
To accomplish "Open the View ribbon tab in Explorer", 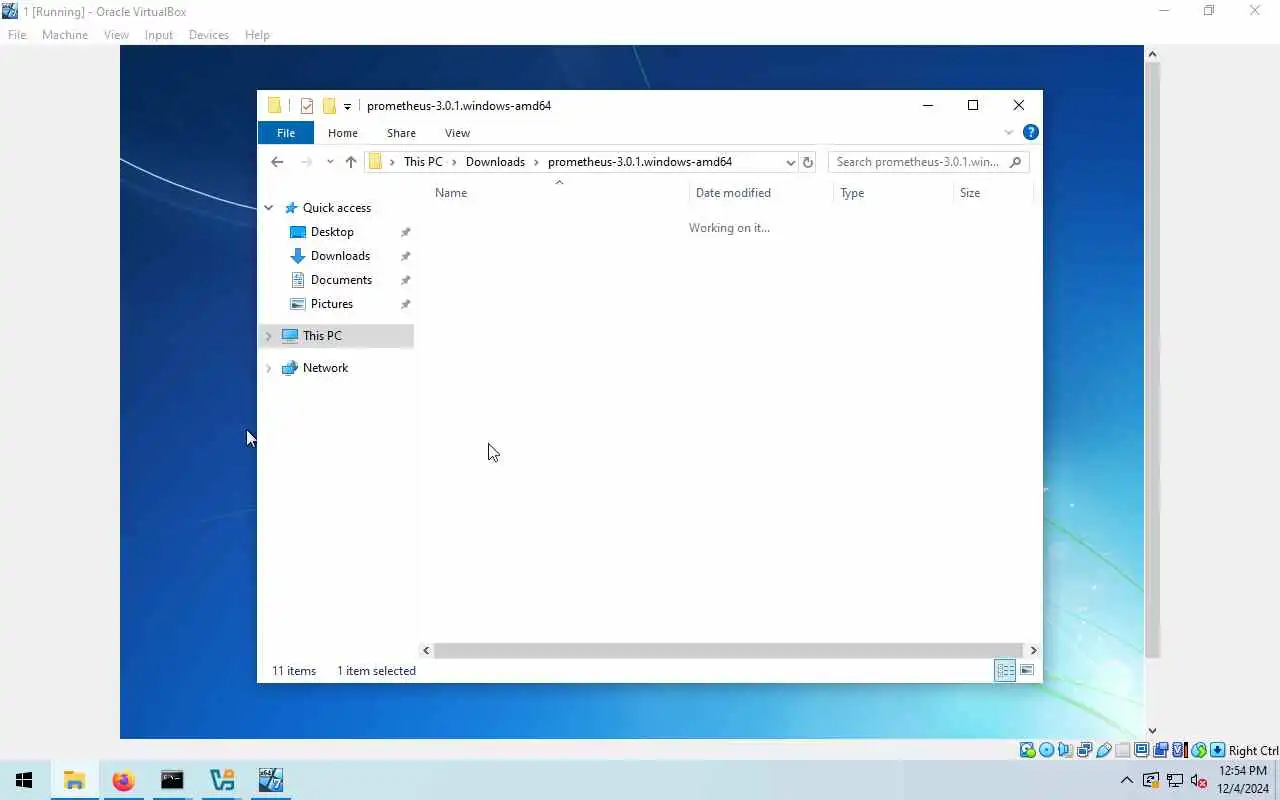I will point(457,133).
